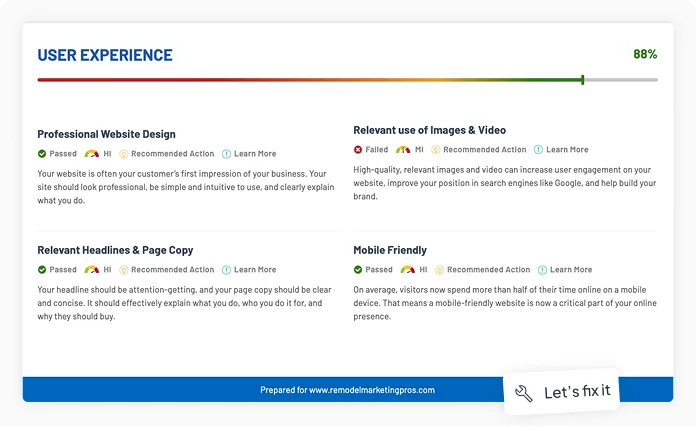This screenshot has width=696, height=431.
Task: Click the User Experience section heading
Action: point(105,56)
